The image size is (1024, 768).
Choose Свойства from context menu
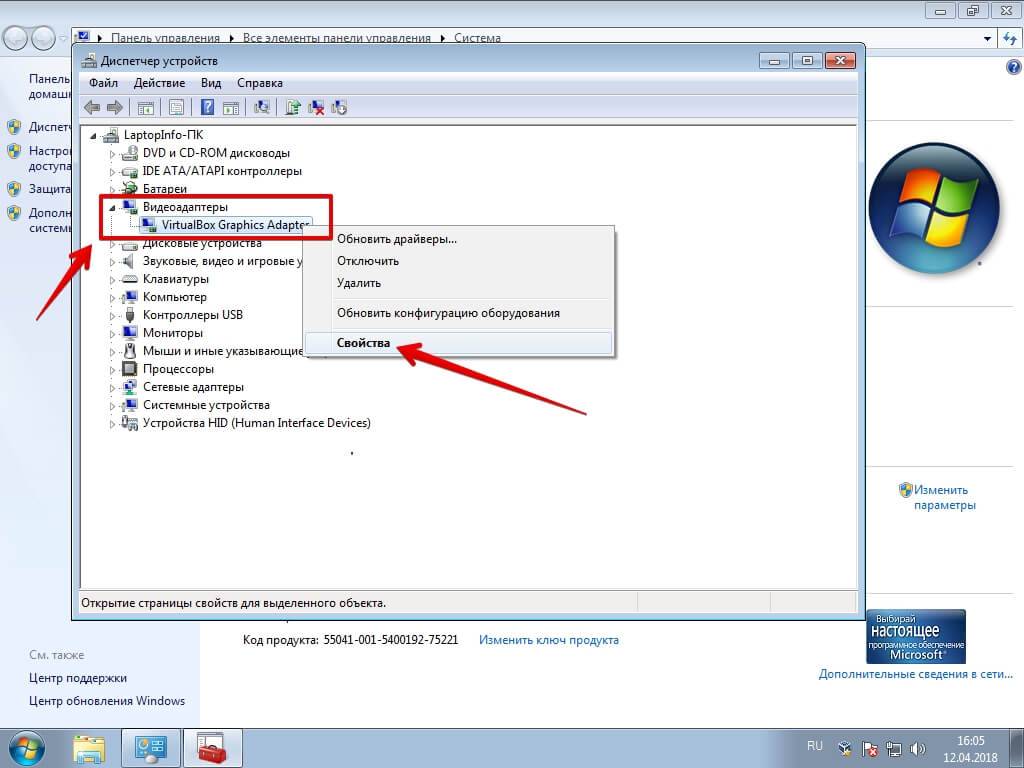[459, 344]
